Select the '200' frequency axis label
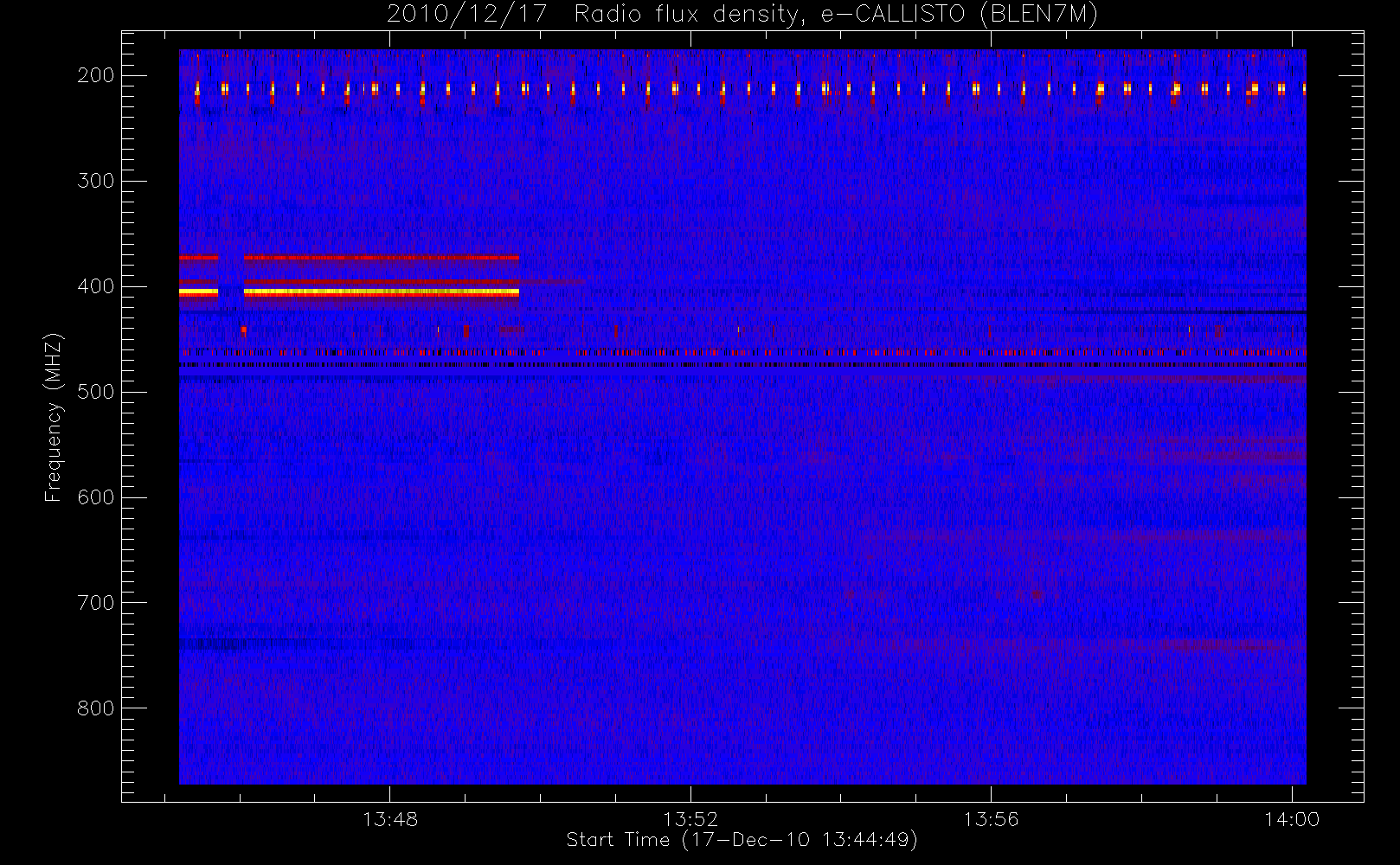Viewport: 1400px width, 865px height. tap(95, 75)
